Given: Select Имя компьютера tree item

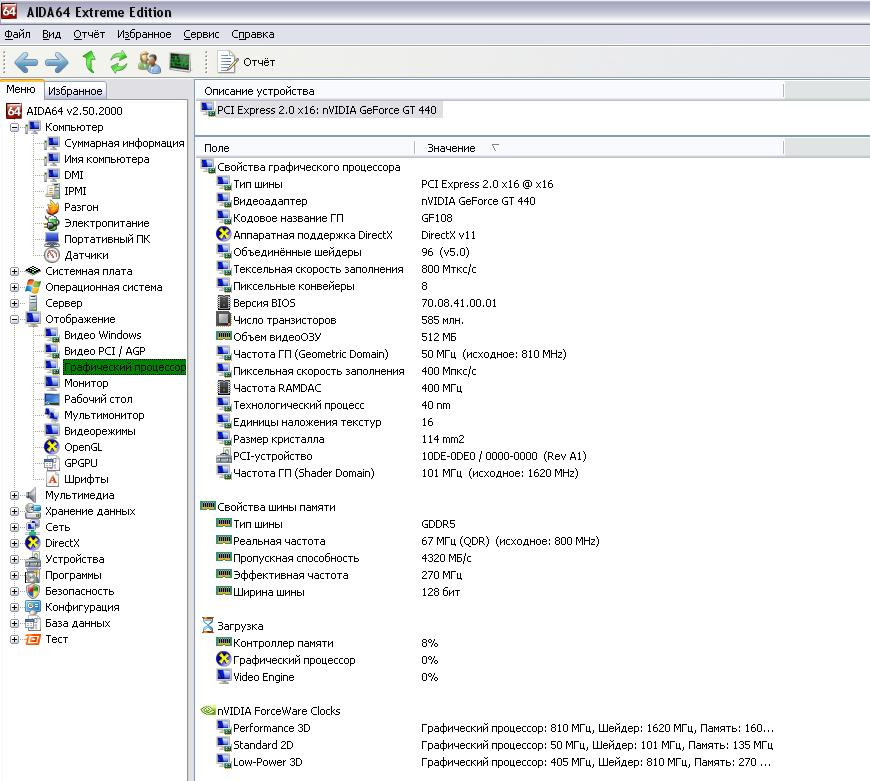Looking at the screenshot, I should [107, 159].
